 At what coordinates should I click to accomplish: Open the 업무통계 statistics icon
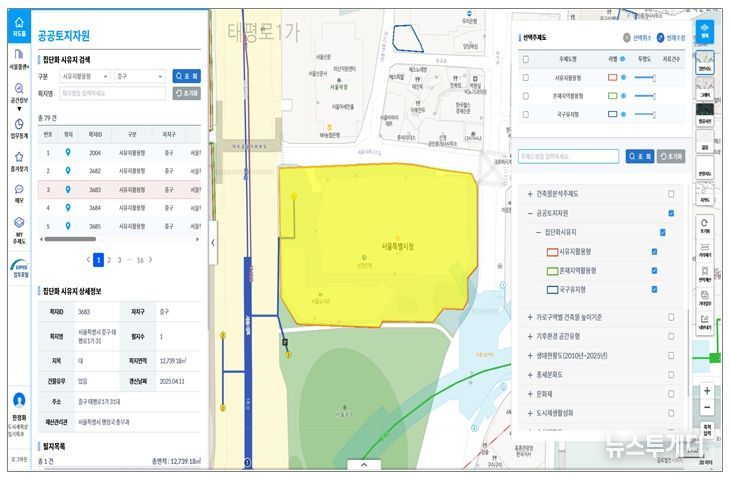tap(18, 128)
